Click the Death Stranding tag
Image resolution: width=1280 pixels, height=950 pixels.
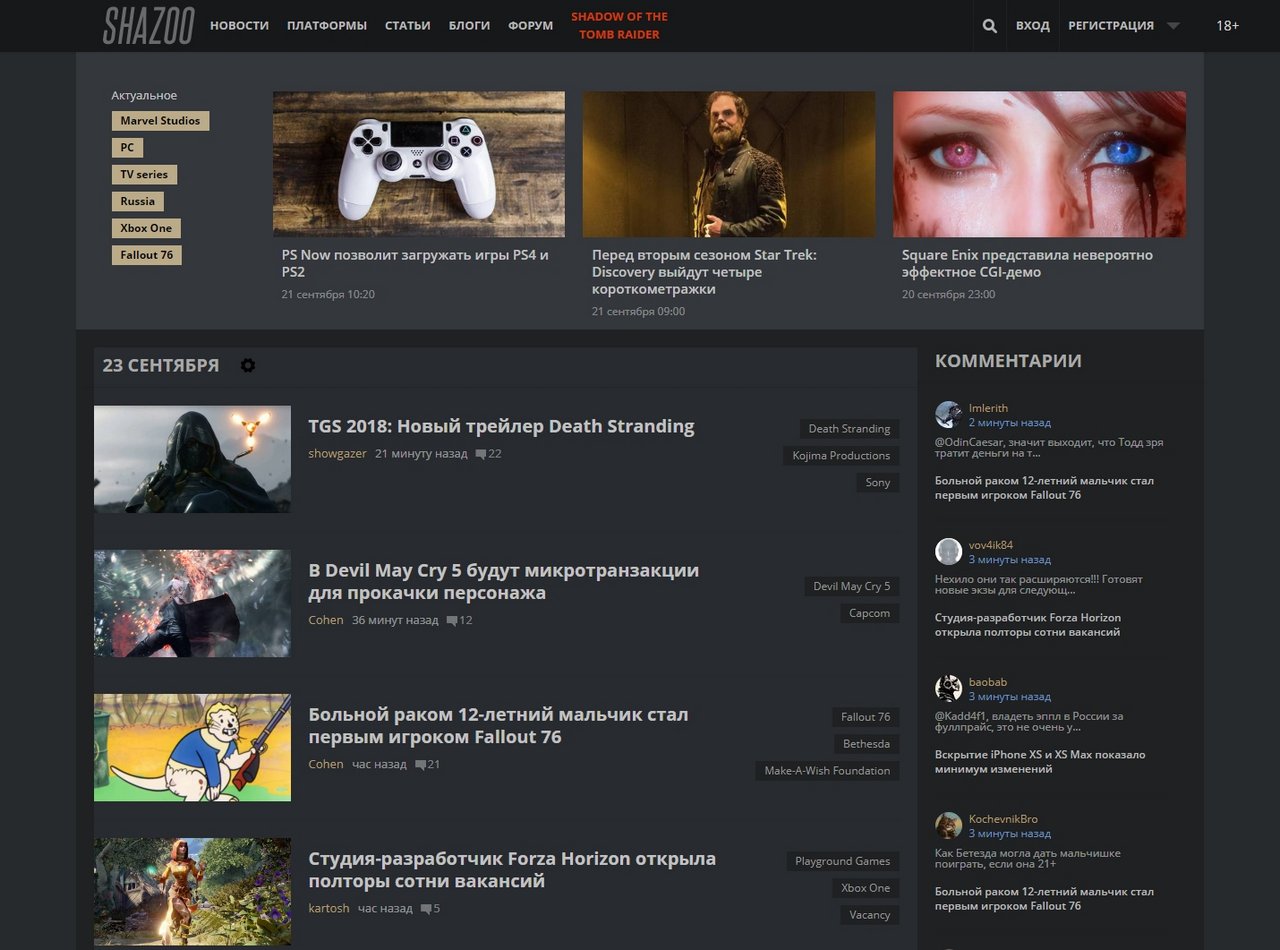(x=849, y=429)
